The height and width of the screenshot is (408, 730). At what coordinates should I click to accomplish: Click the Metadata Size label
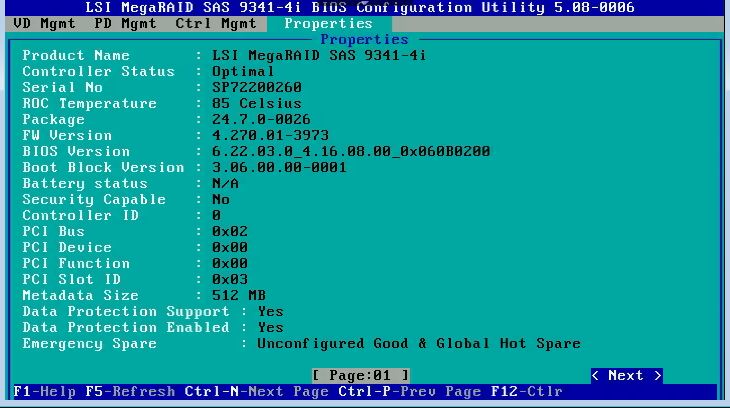point(81,295)
